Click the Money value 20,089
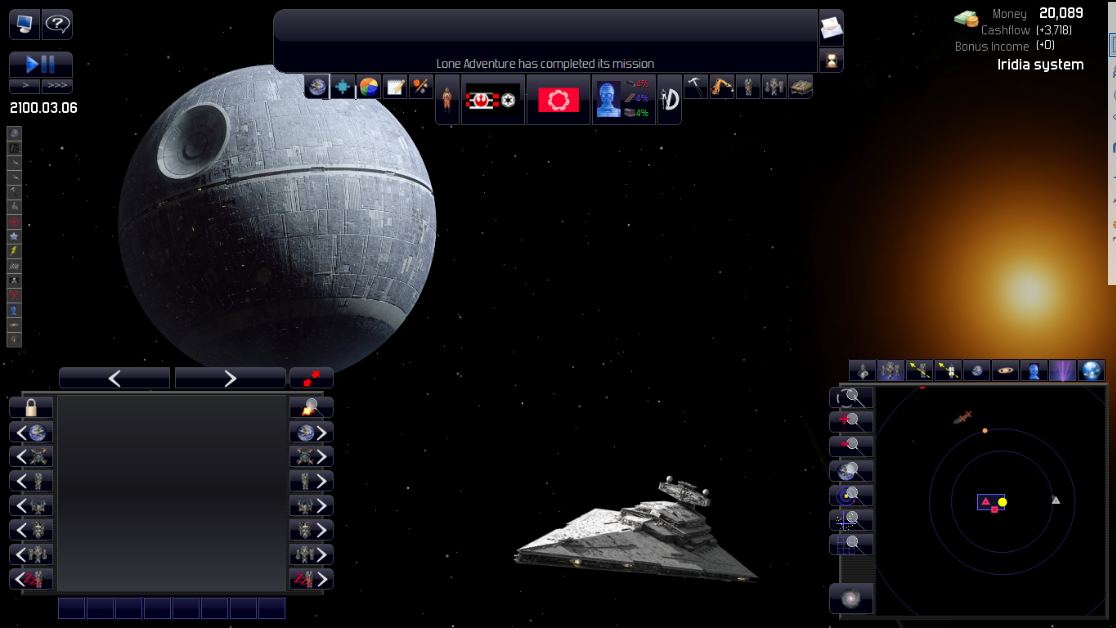1116x628 pixels. pyautogui.click(x=1060, y=13)
